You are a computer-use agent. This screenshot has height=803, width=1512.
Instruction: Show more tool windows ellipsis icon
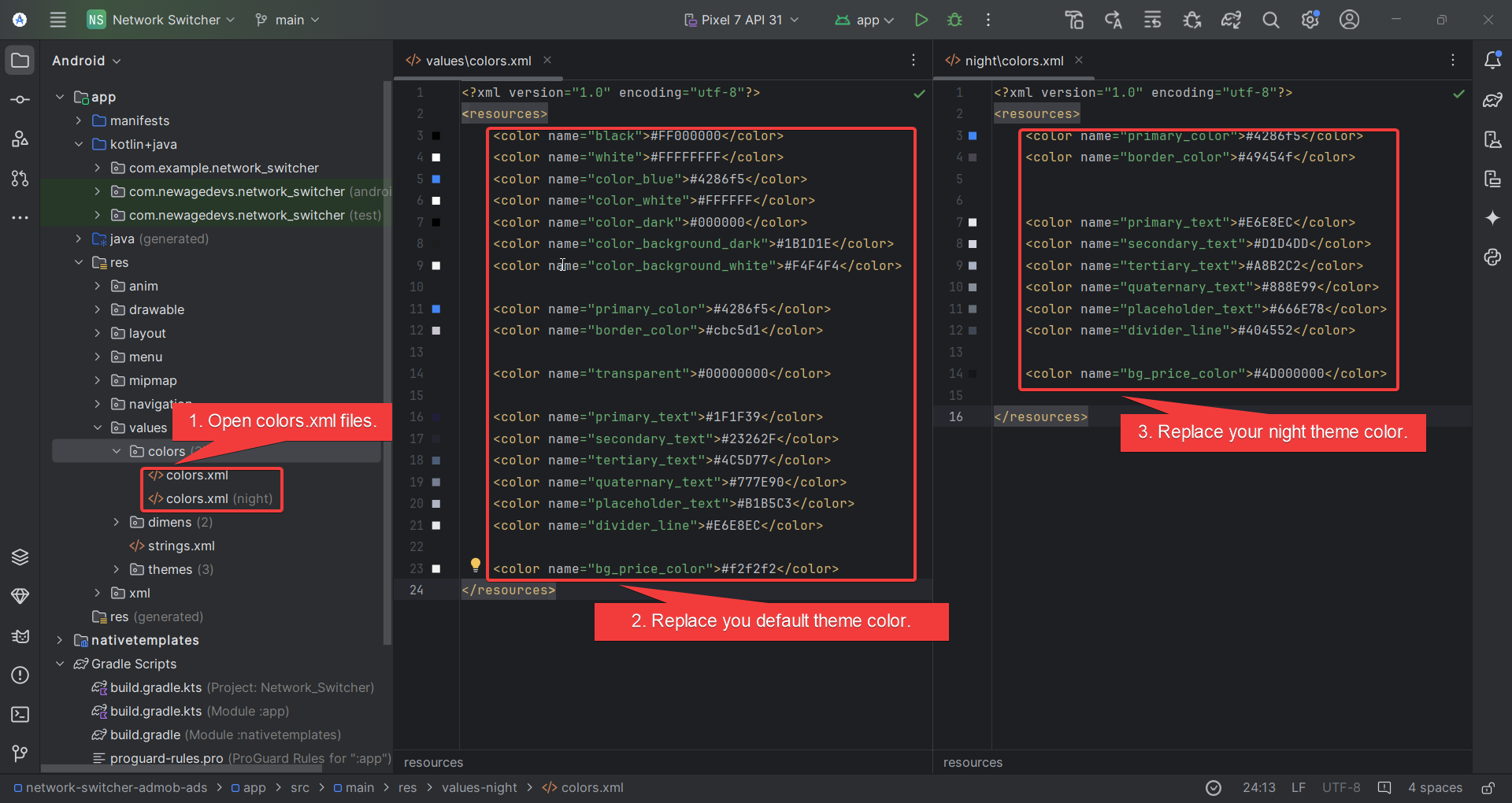coord(20,217)
